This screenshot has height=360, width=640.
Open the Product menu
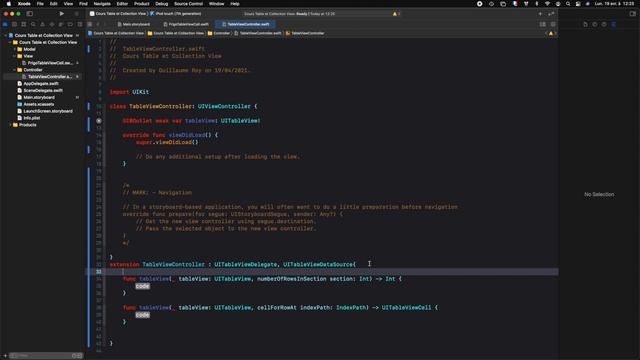(142, 4)
